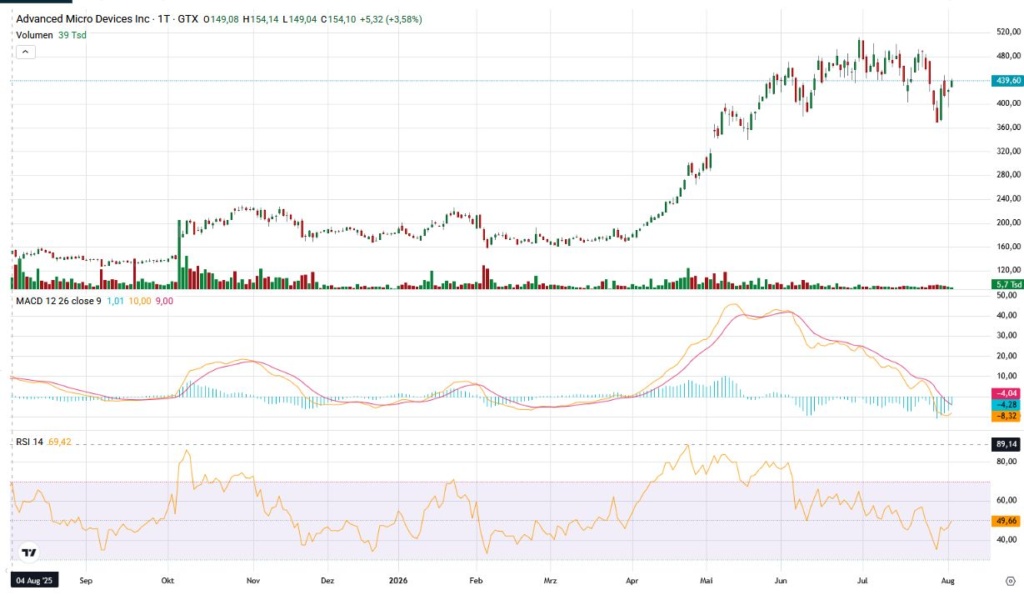Click the orange MACD tag -8,32

(1006, 416)
